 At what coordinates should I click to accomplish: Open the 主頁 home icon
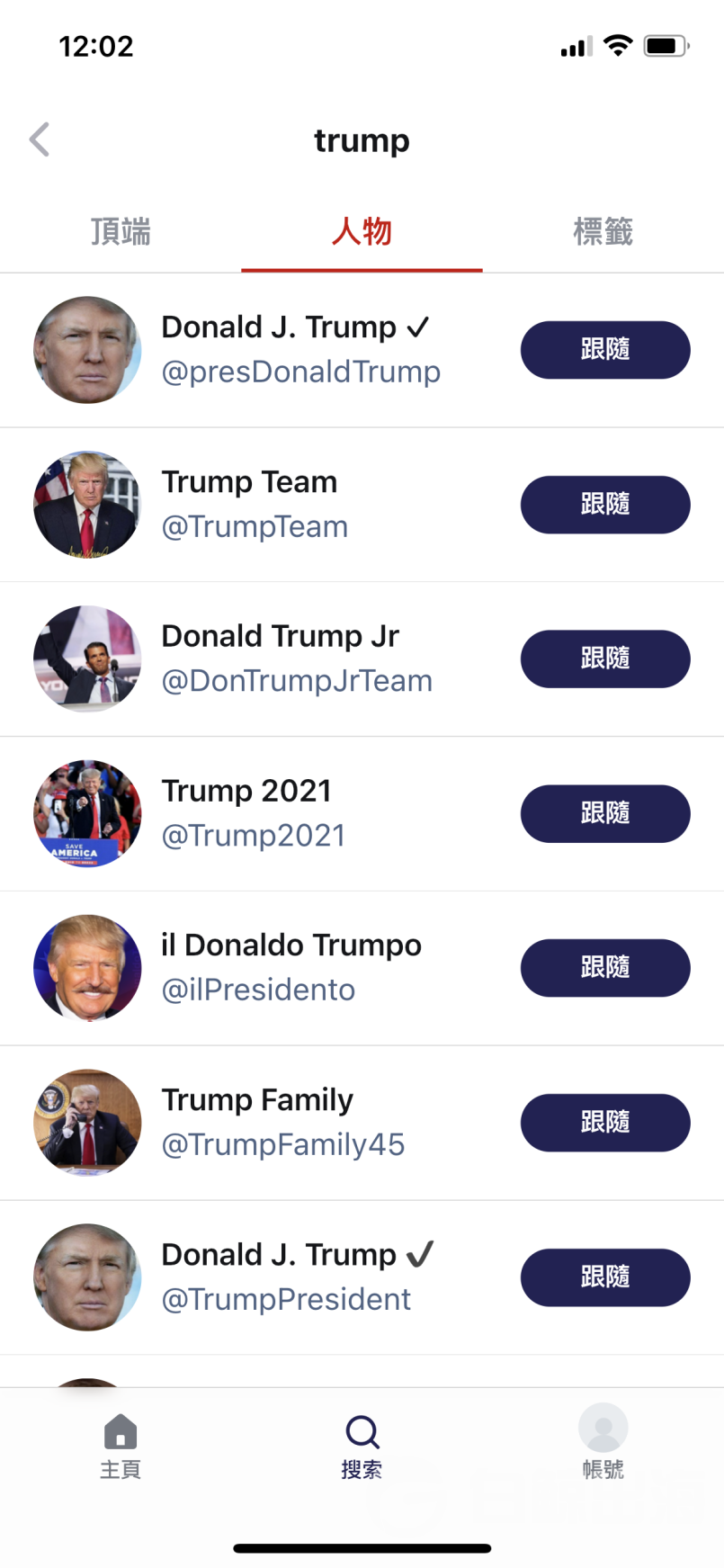pyautogui.click(x=121, y=1431)
